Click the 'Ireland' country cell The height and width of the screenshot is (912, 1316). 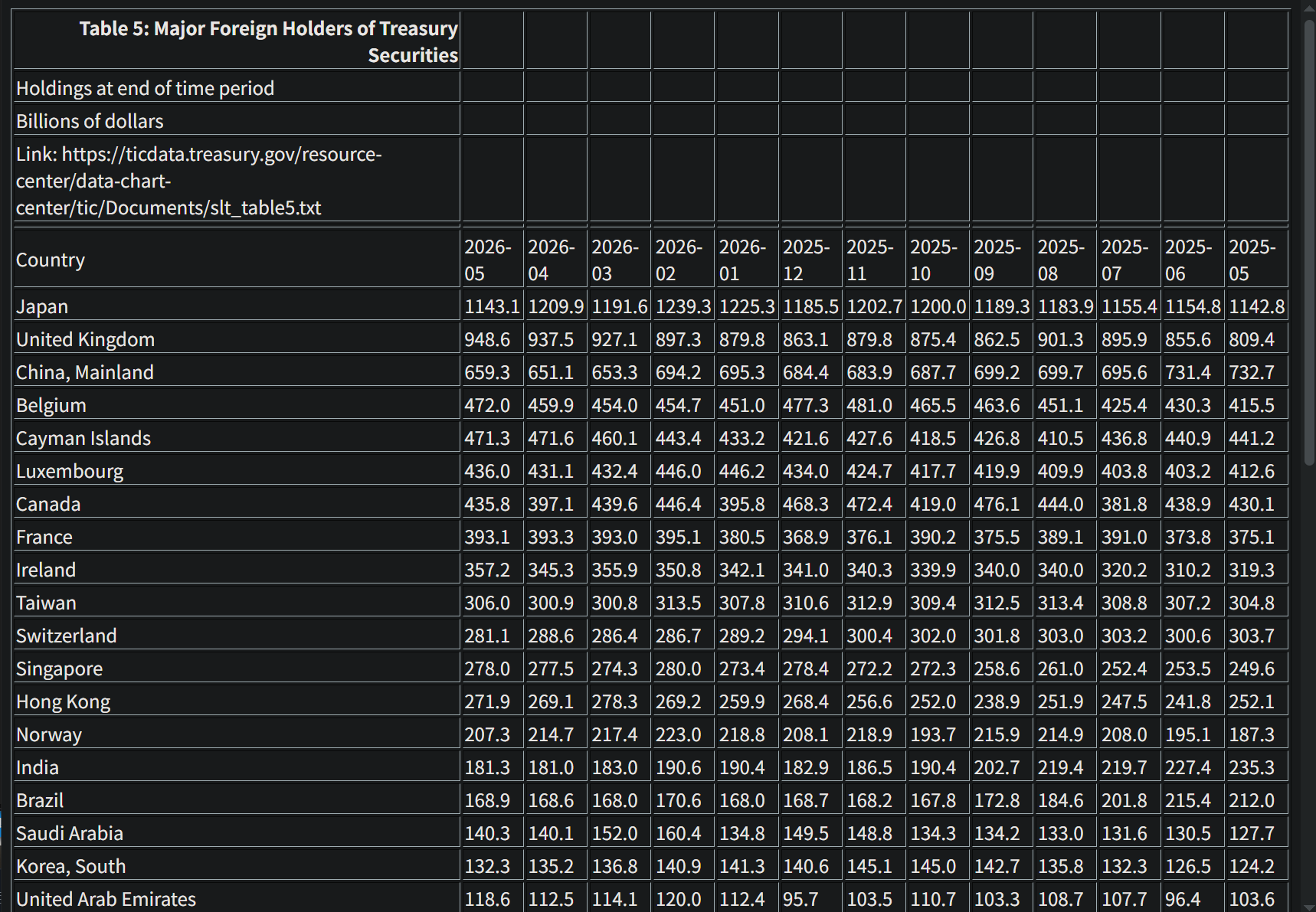click(237, 570)
